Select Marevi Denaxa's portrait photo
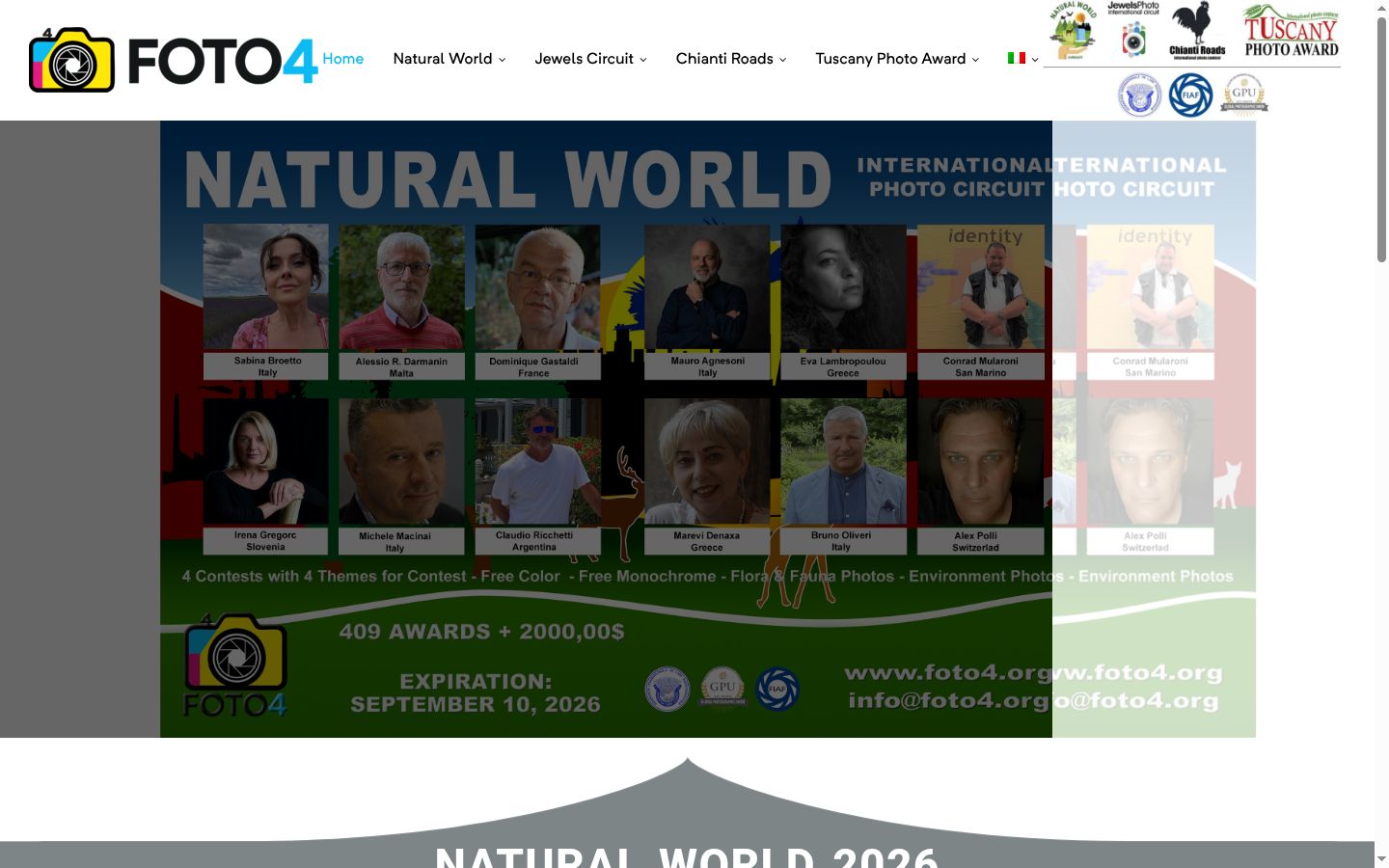 [707, 461]
